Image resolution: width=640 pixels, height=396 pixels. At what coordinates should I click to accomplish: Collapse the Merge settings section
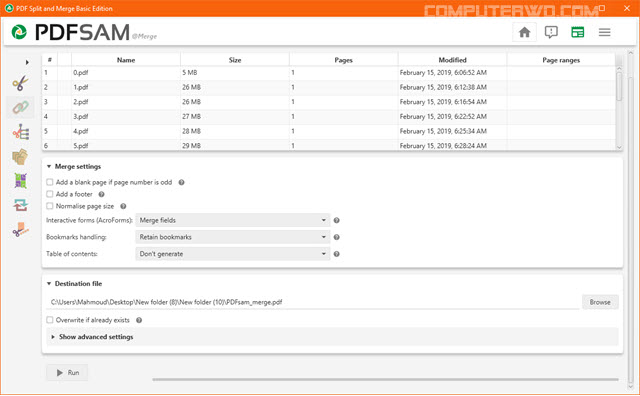coord(49,167)
